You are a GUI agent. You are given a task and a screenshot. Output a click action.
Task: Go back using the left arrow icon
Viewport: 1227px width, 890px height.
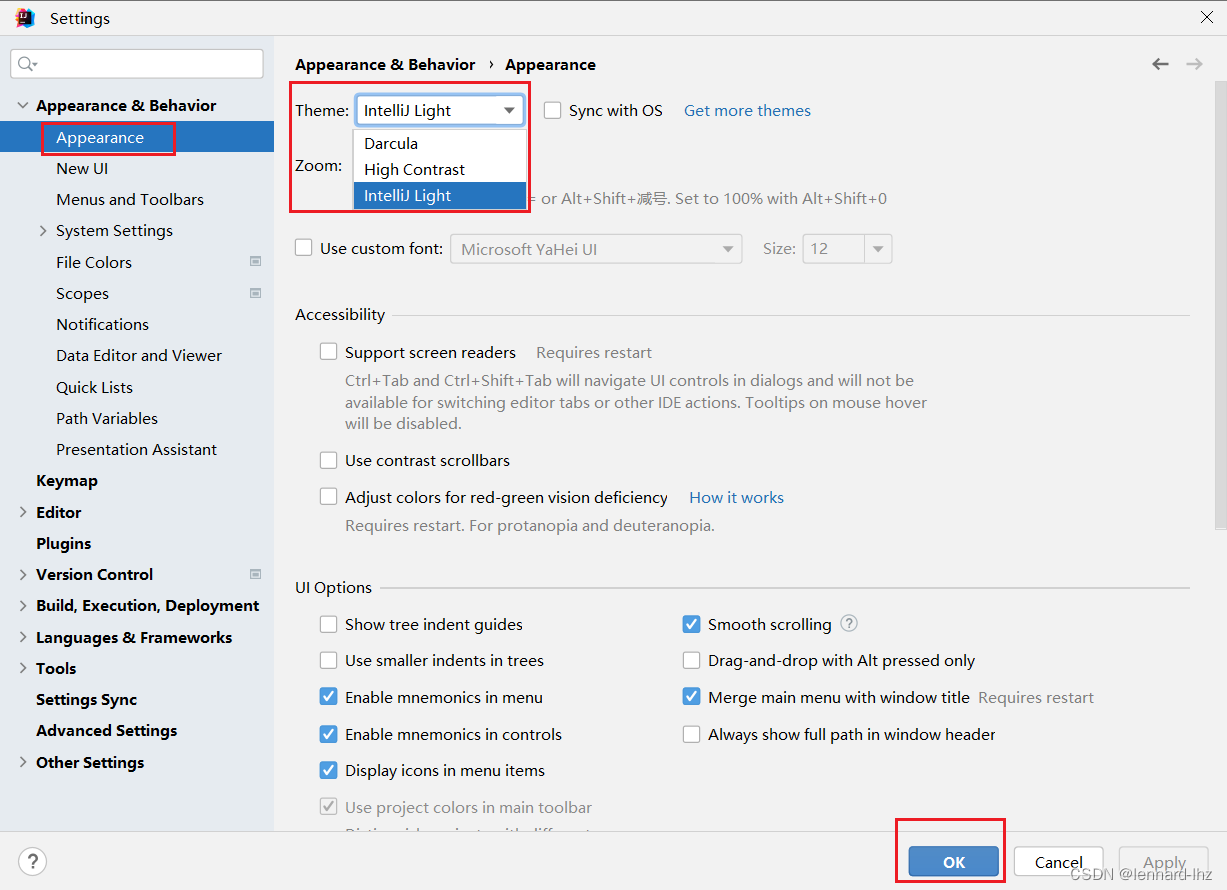click(1160, 64)
